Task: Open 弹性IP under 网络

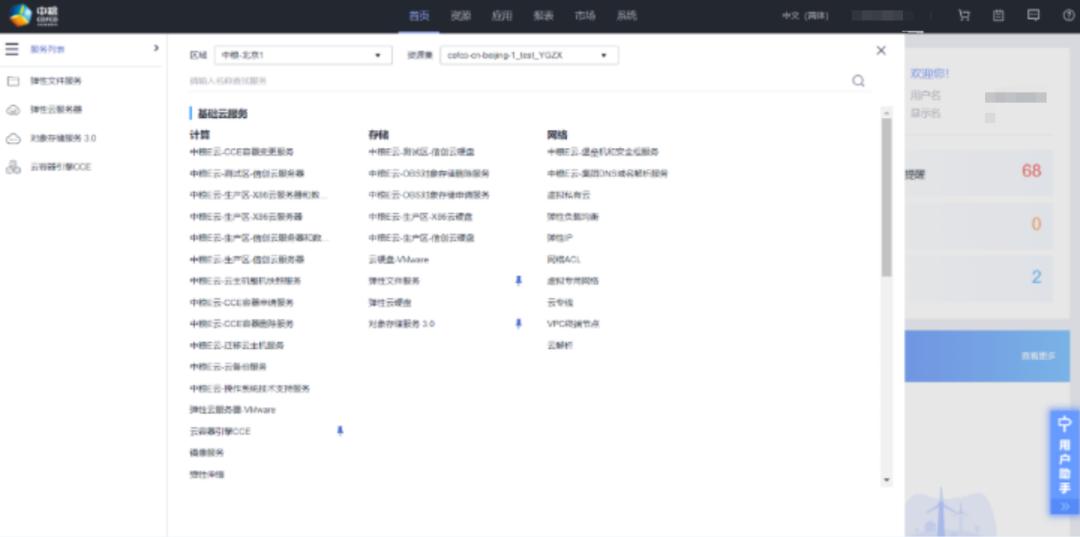Action: click(560, 238)
